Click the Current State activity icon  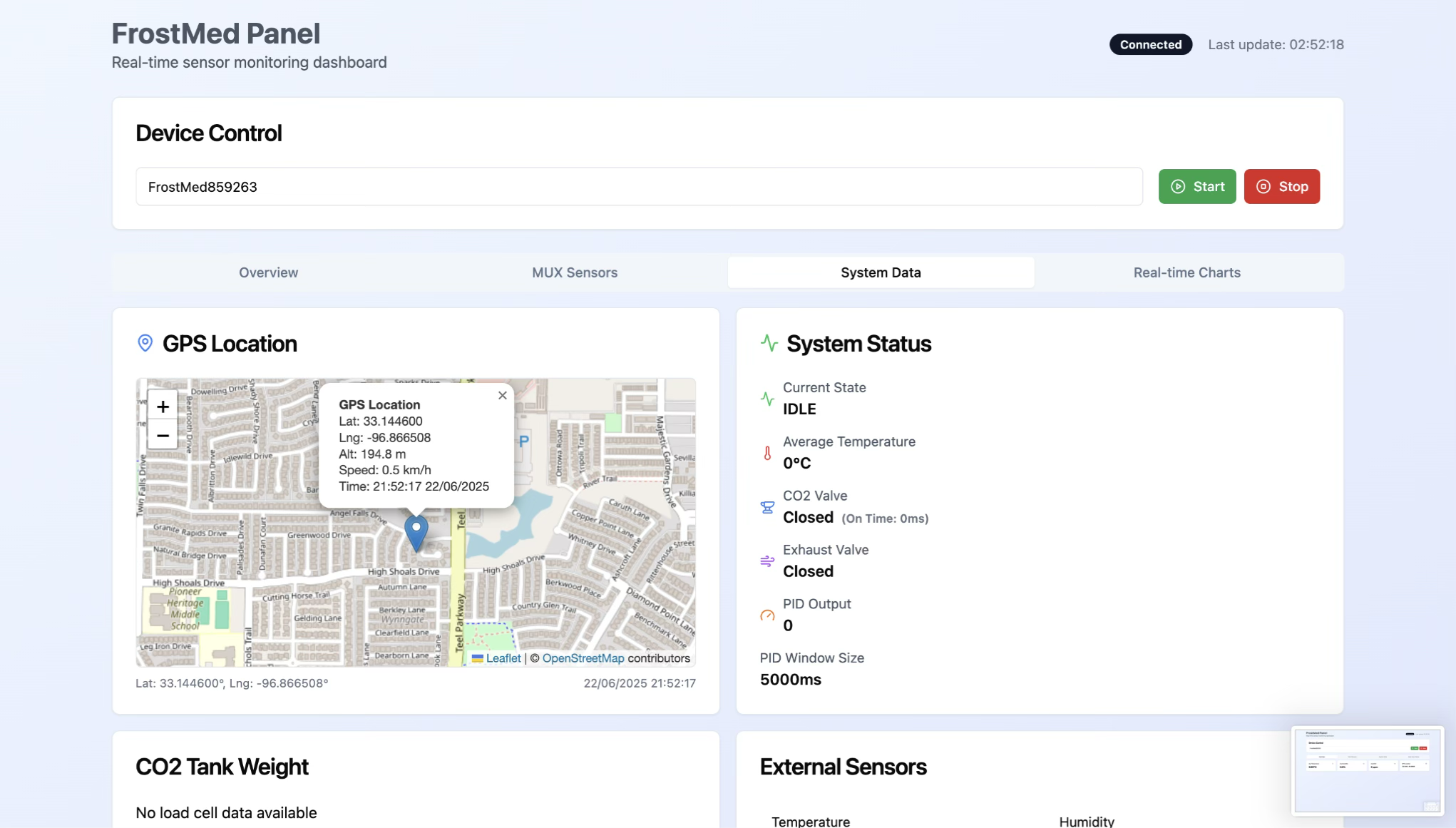point(767,399)
